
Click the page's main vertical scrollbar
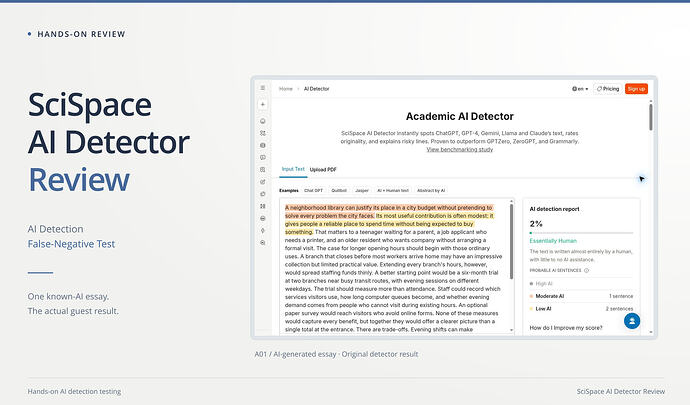(x=651, y=117)
